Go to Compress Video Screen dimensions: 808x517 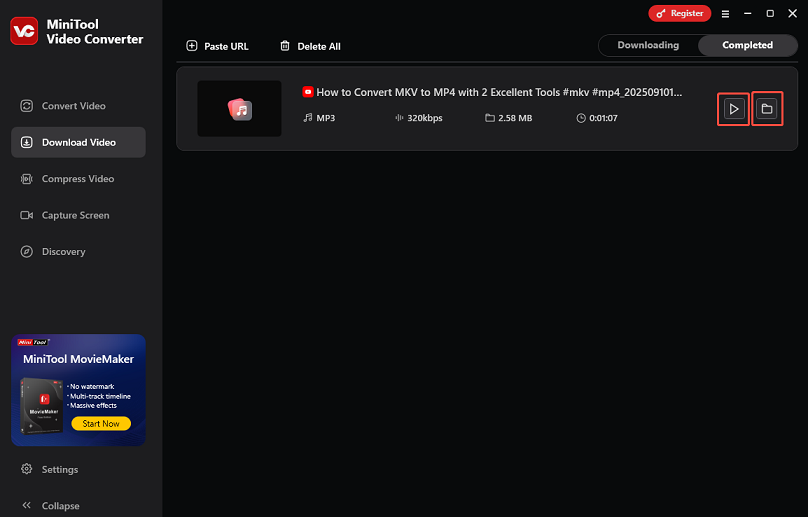point(78,179)
